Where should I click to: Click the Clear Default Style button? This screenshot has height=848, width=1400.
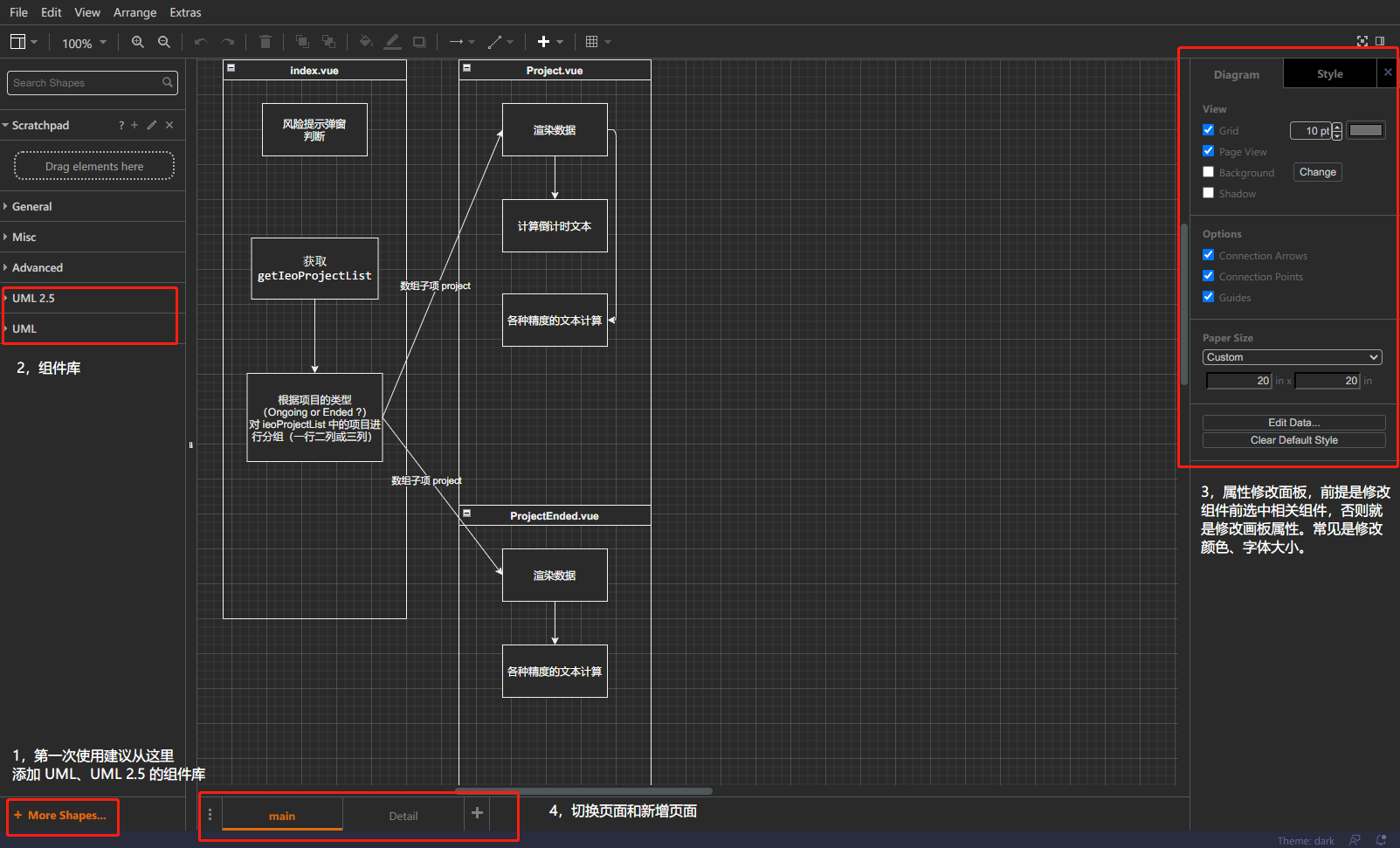[1294, 440]
